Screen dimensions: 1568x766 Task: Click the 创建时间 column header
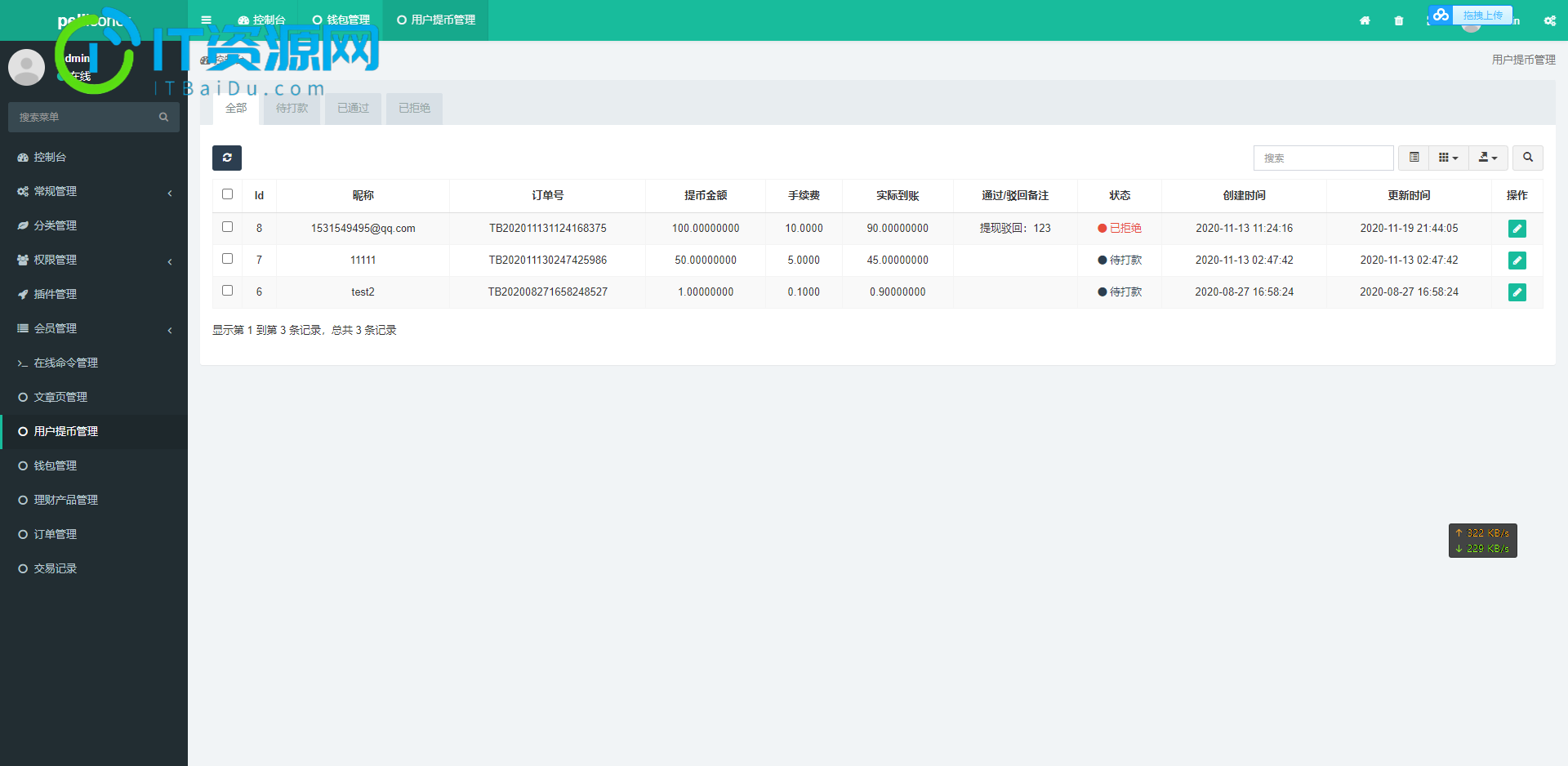pyautogui.click(x=1244, y=195)
